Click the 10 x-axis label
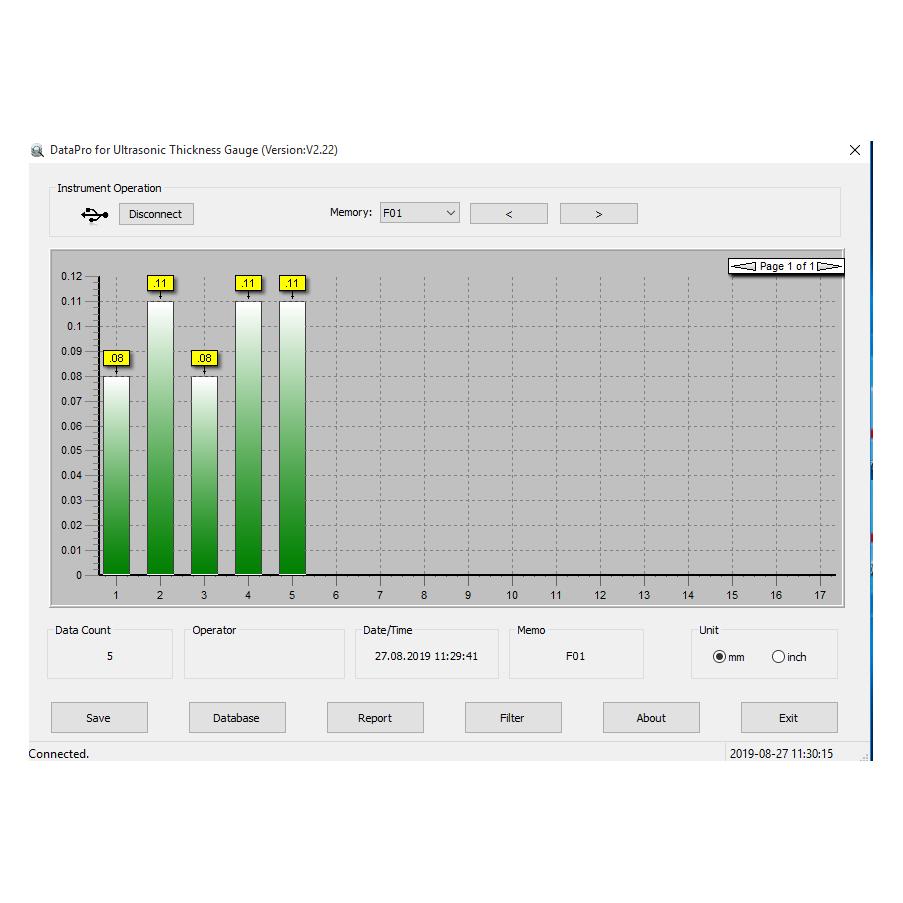Image resolution: width=903 pixels, height=903 pixels. [x=512, y=595]
